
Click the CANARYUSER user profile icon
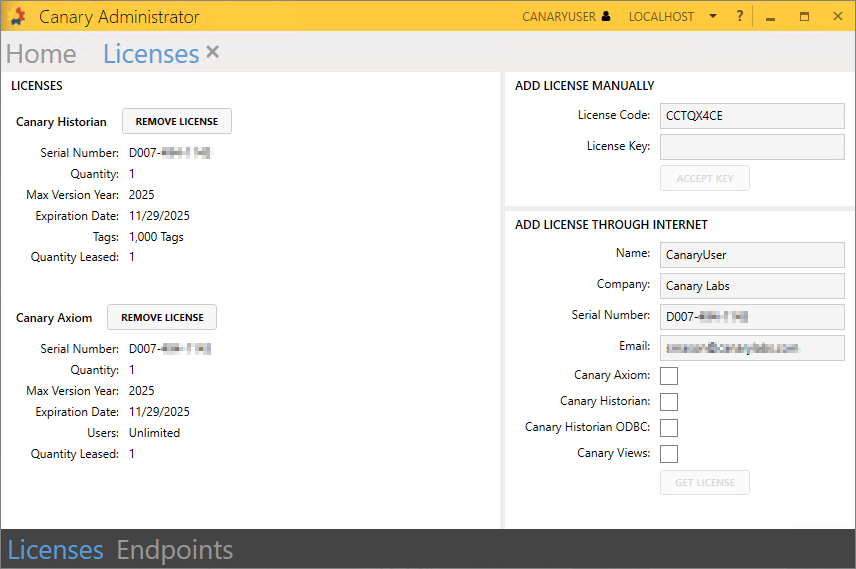click(x=606, y=16)
